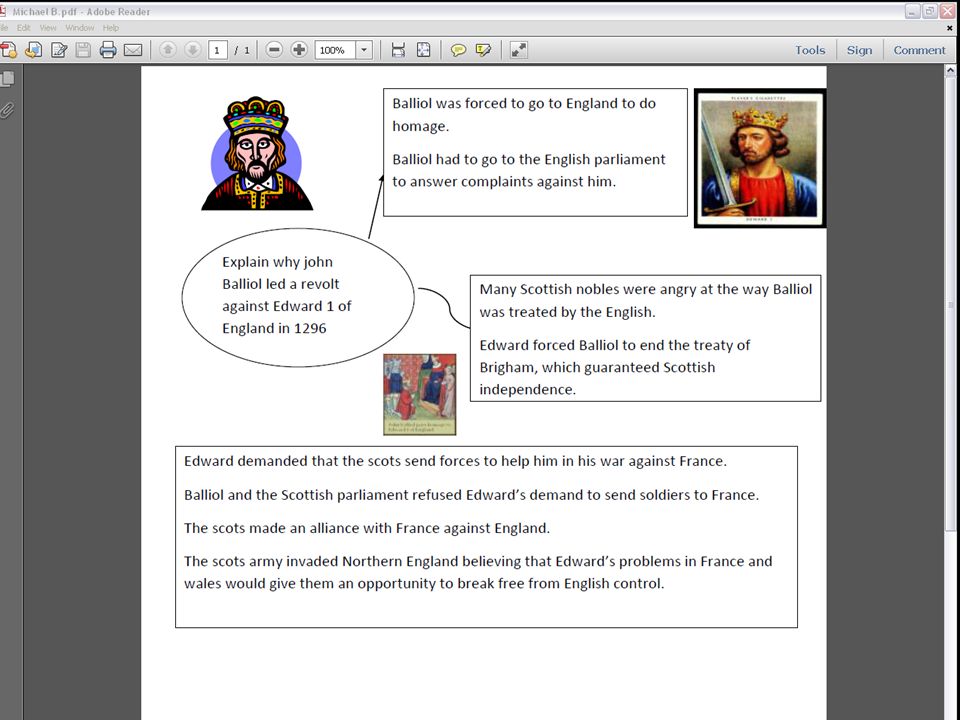
Task: Click the convert file icon with arrow
Action: click(x=34, y=50)
